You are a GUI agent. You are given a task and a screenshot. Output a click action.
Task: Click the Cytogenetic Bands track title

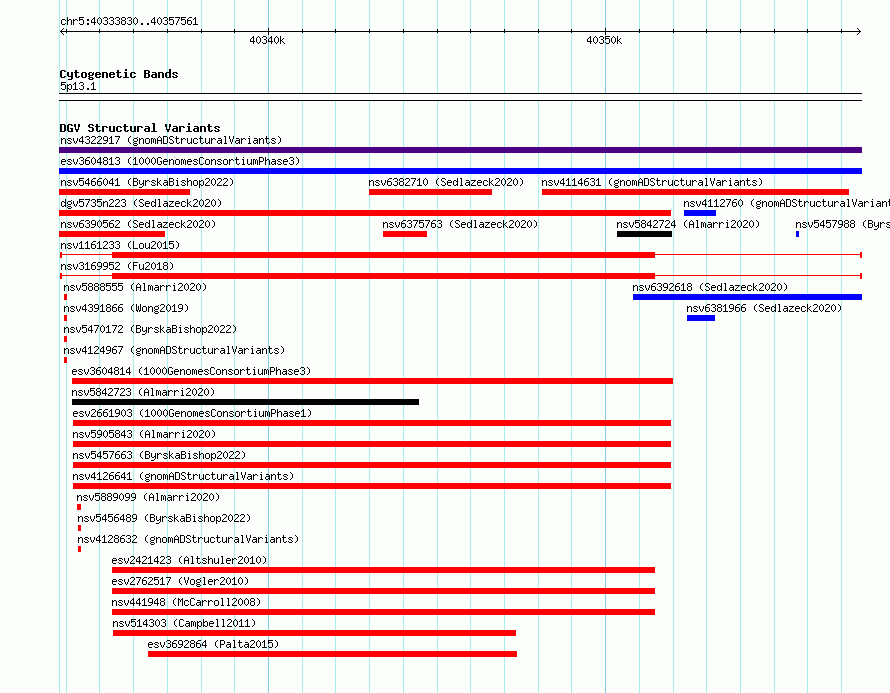(119, 74)
